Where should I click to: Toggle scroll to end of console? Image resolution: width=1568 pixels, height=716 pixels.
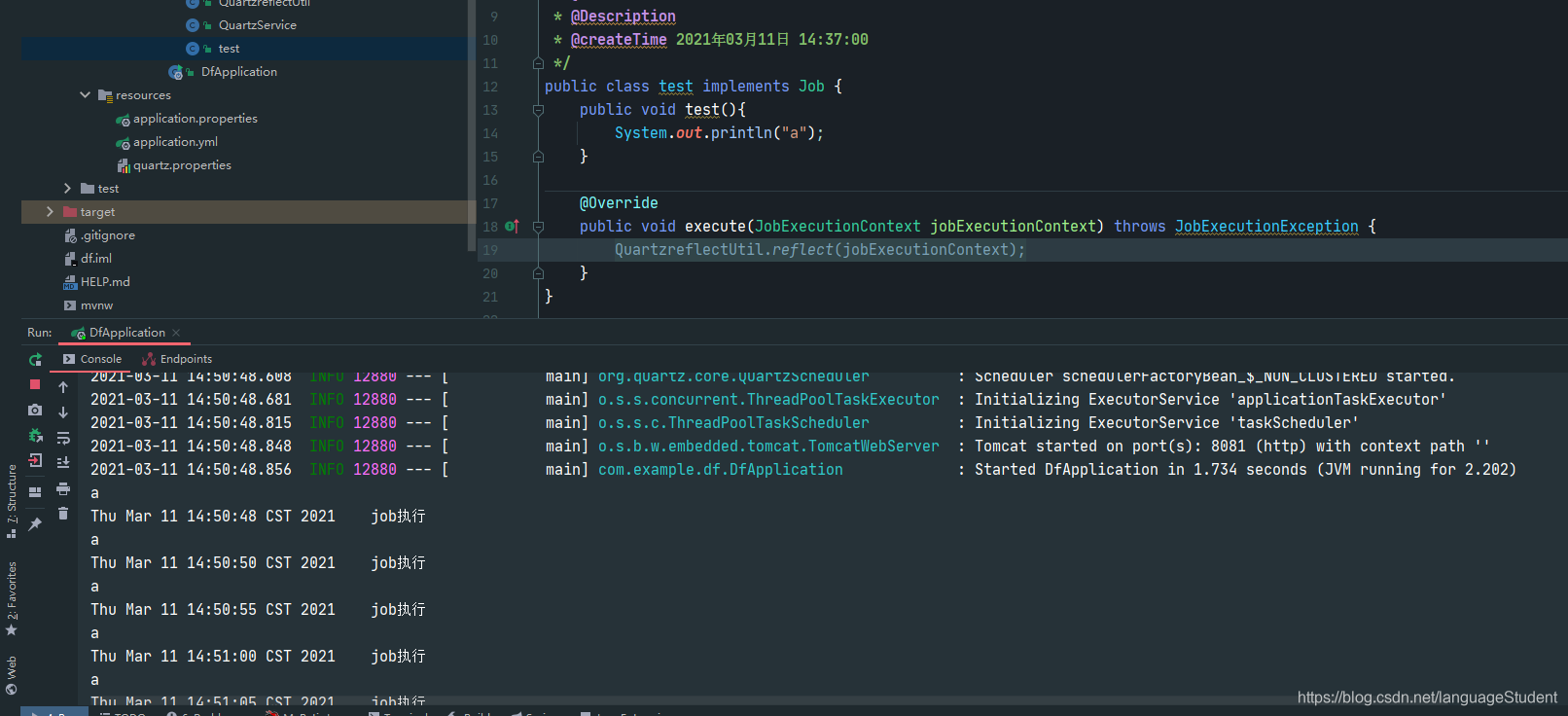point(63,463)
